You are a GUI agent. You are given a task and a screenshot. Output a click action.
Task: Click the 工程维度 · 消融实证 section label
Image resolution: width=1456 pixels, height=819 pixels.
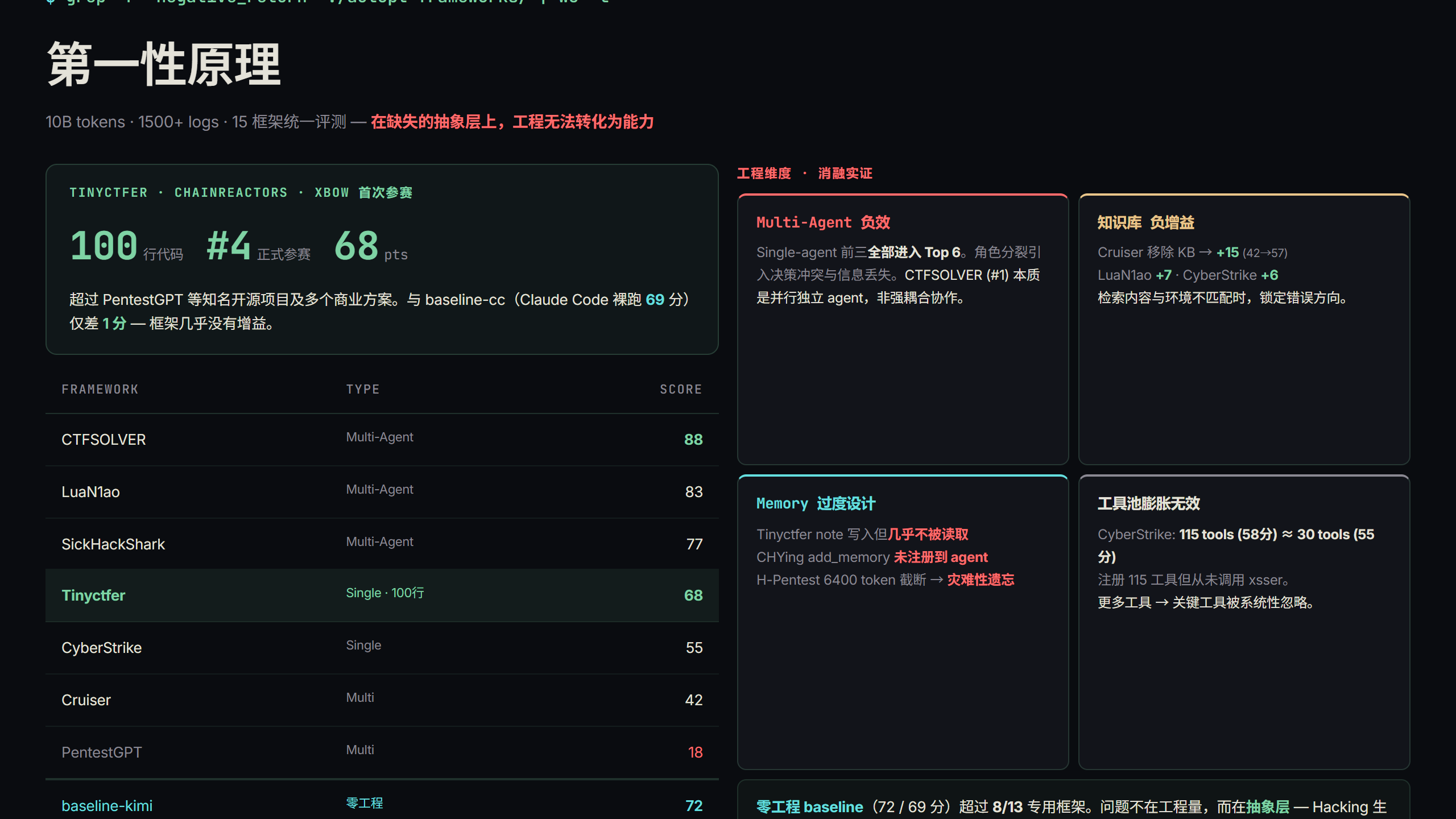(x=805, y=173)
